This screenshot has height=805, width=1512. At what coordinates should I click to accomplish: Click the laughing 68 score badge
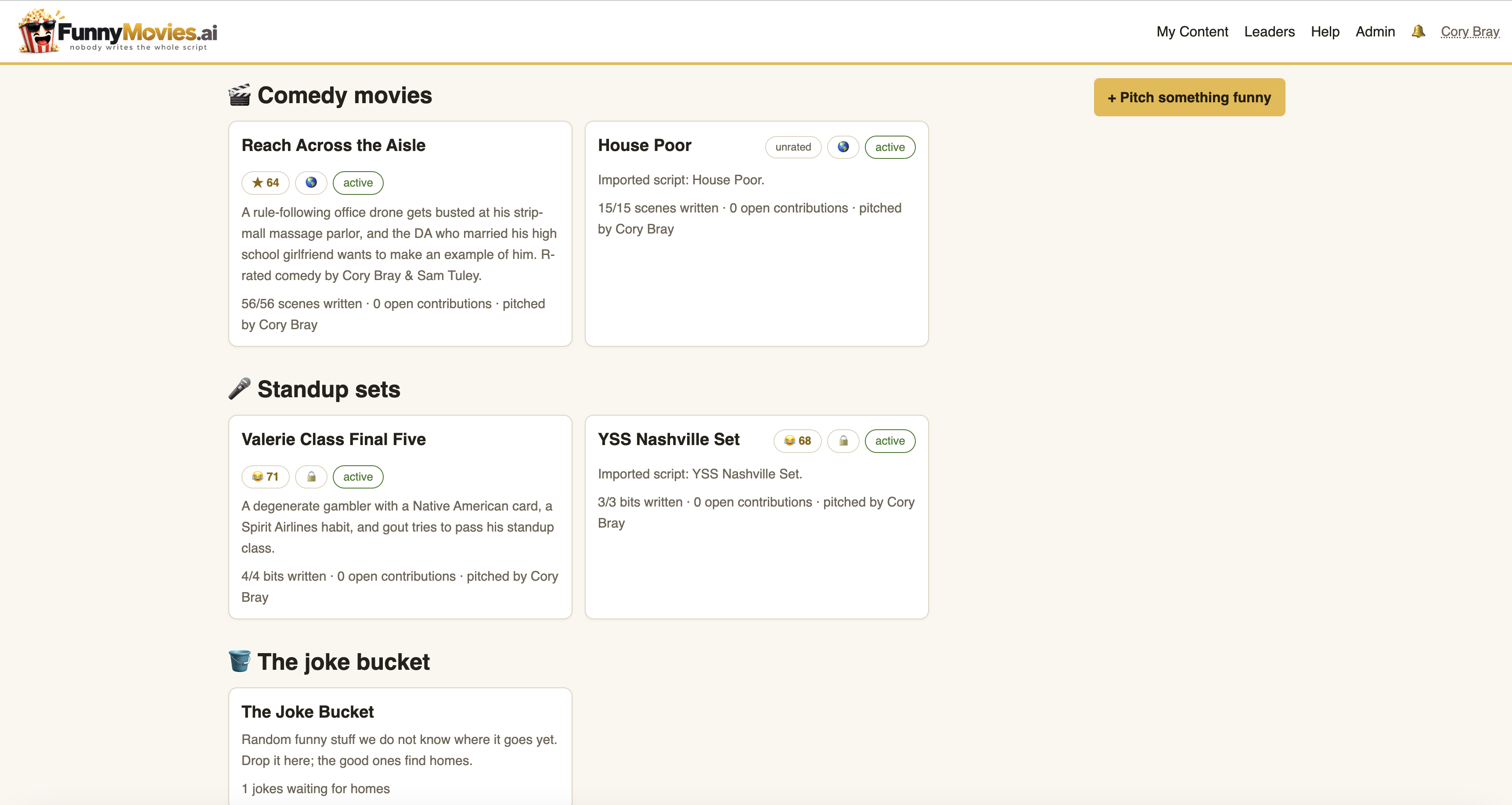(x=797, y=441)
